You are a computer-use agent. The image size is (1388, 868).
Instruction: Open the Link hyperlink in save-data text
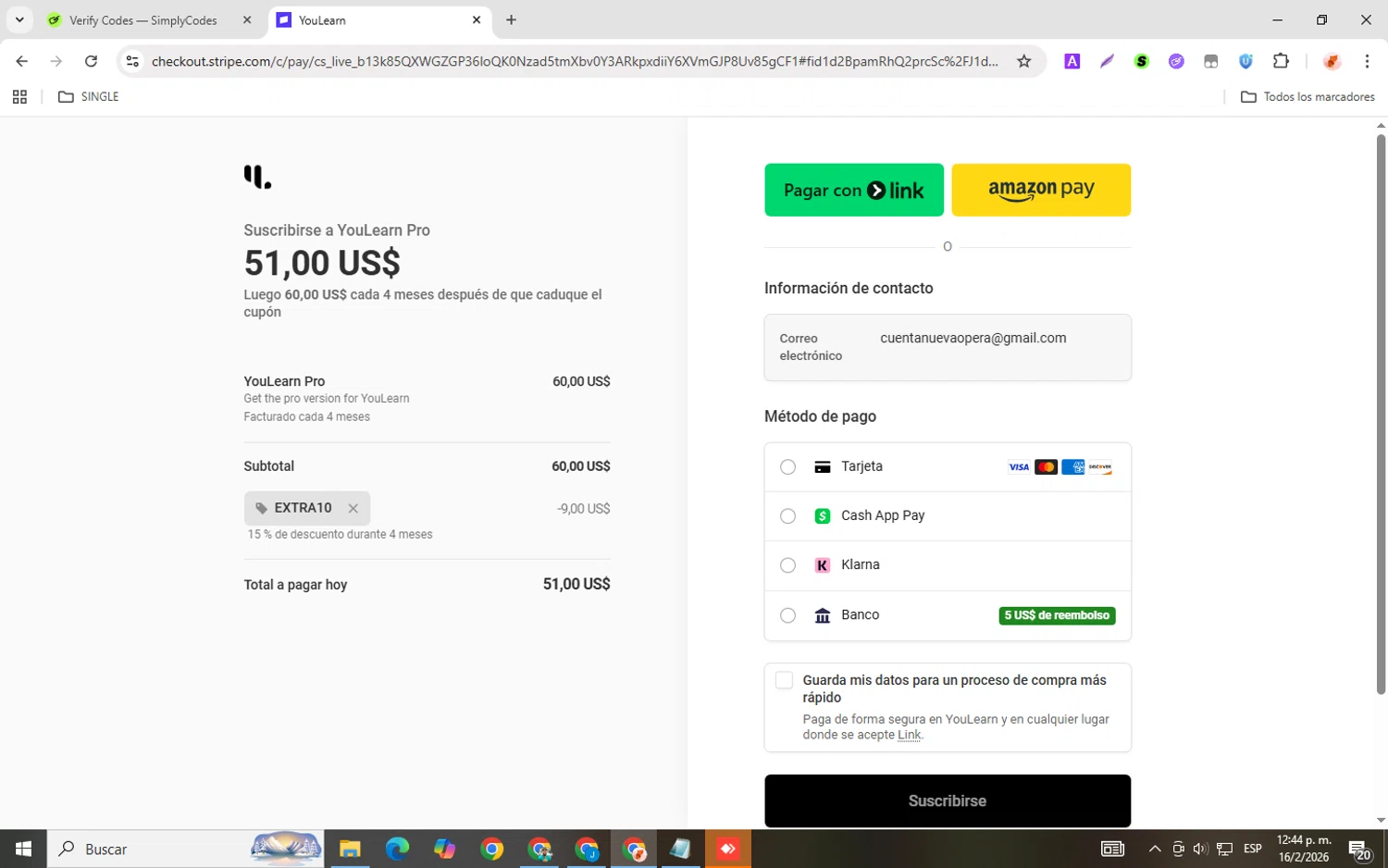tap(909, 735)
